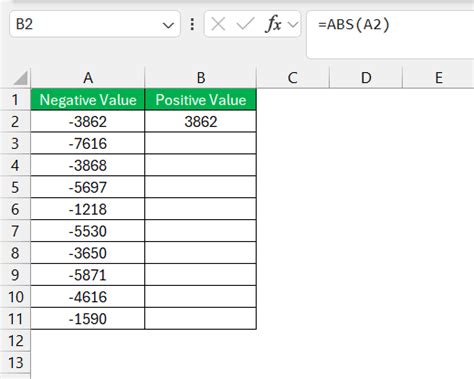Viewport: 474px width, 379px height.
Task: Select cell B2 containing 3862
Action: pyautogui.click(x=201, y=121)
